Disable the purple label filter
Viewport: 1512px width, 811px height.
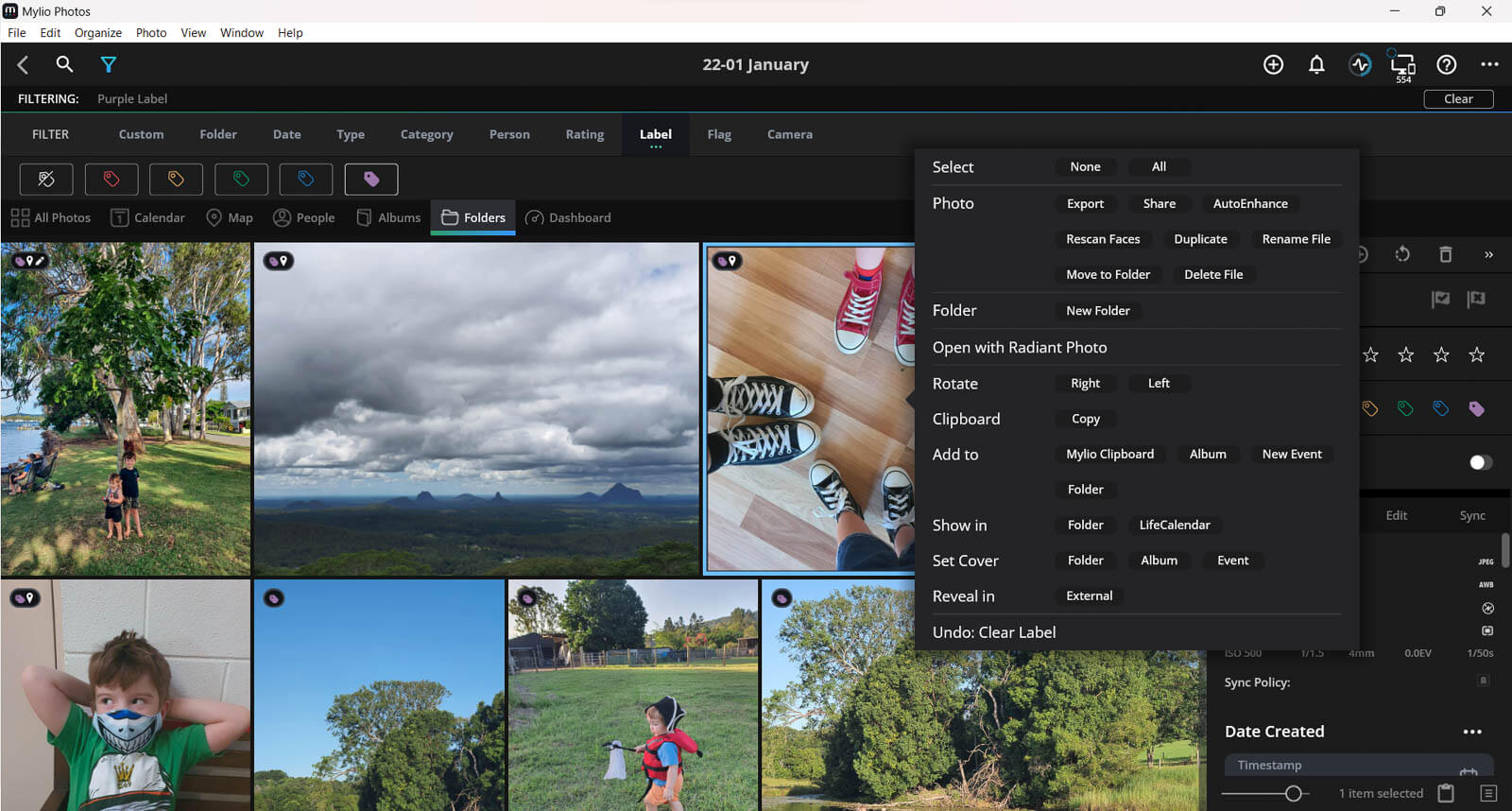pos(370,179)
